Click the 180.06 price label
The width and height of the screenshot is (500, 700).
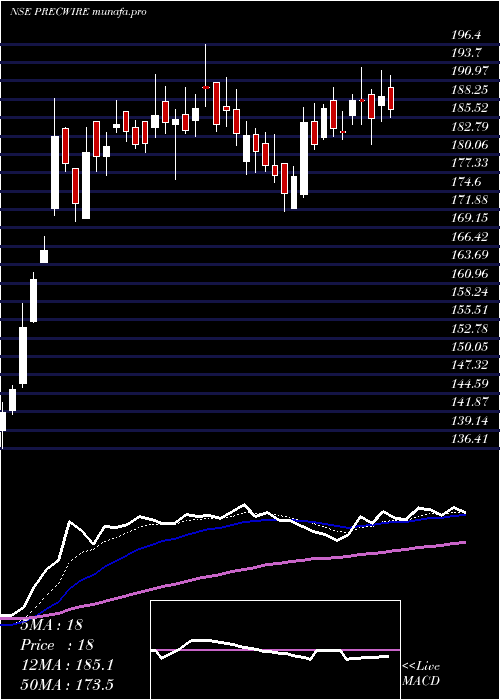(x=468, y=145)
